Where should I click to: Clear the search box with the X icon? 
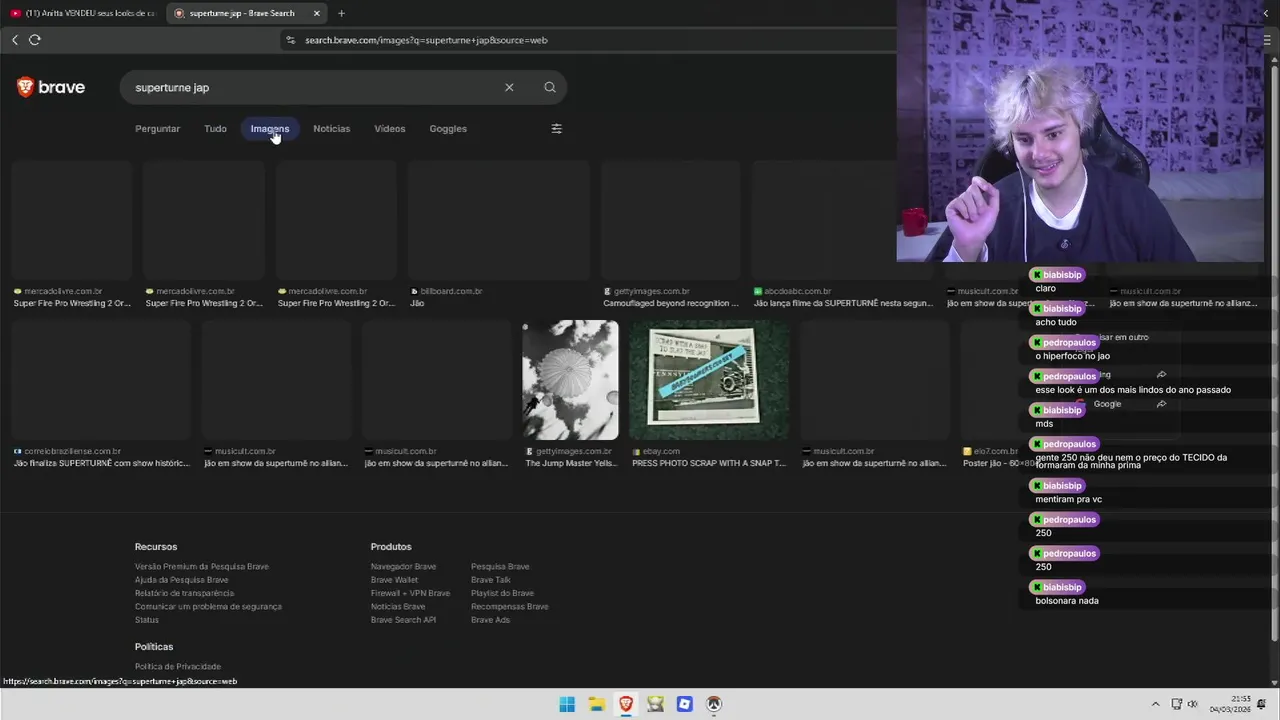(509, 87)
